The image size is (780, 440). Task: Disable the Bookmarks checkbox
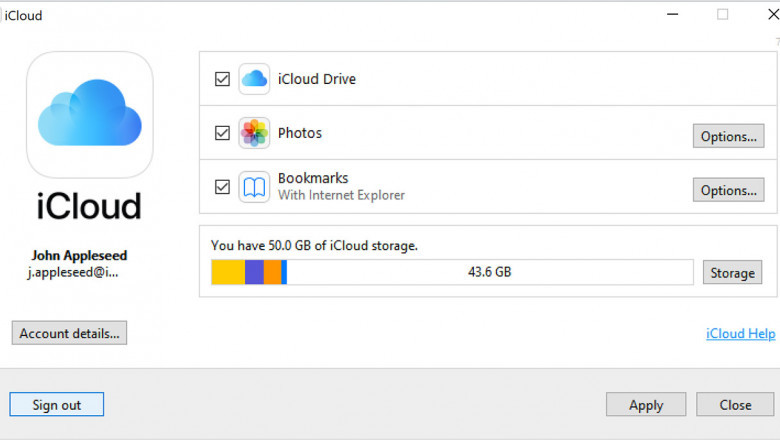point(222,187)
